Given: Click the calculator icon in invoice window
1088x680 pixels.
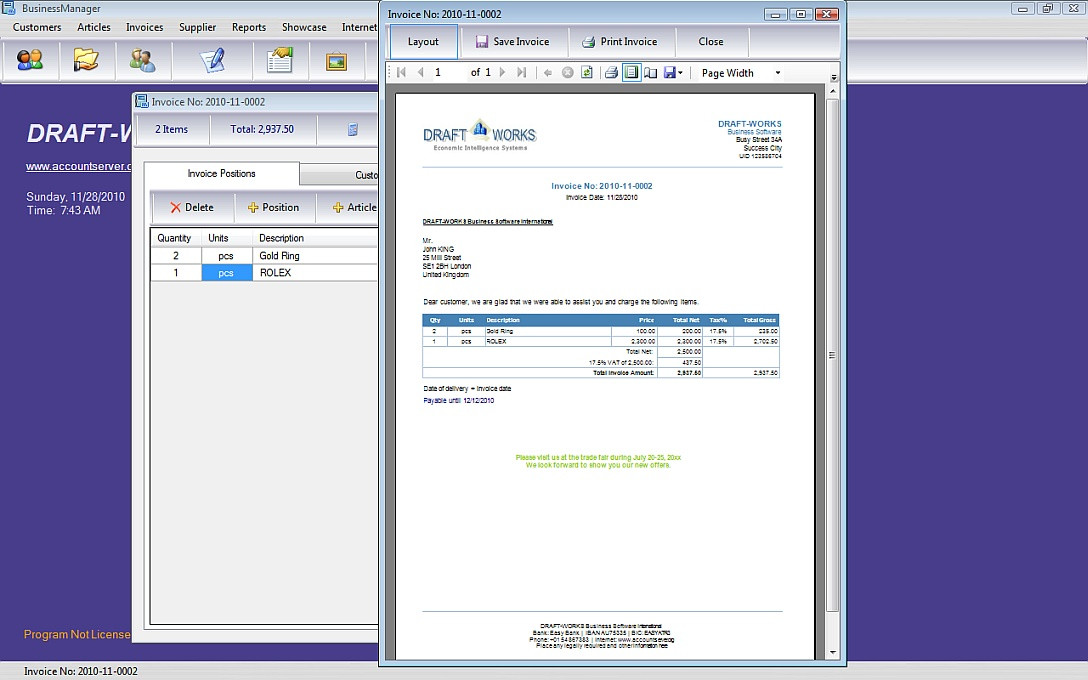Looking at the screenshot, I should pos(352,129).
